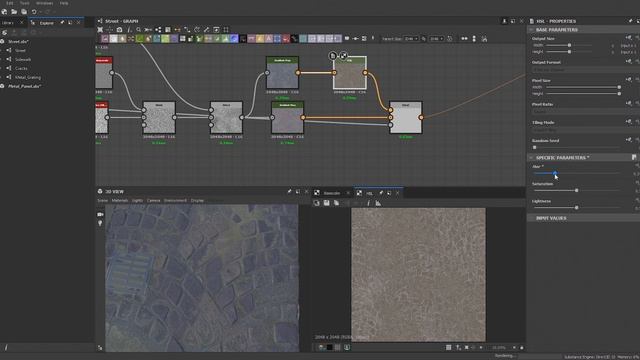Expand the Input Values section
This screenshot has height=360, width=640.
[x=551, y=218]
